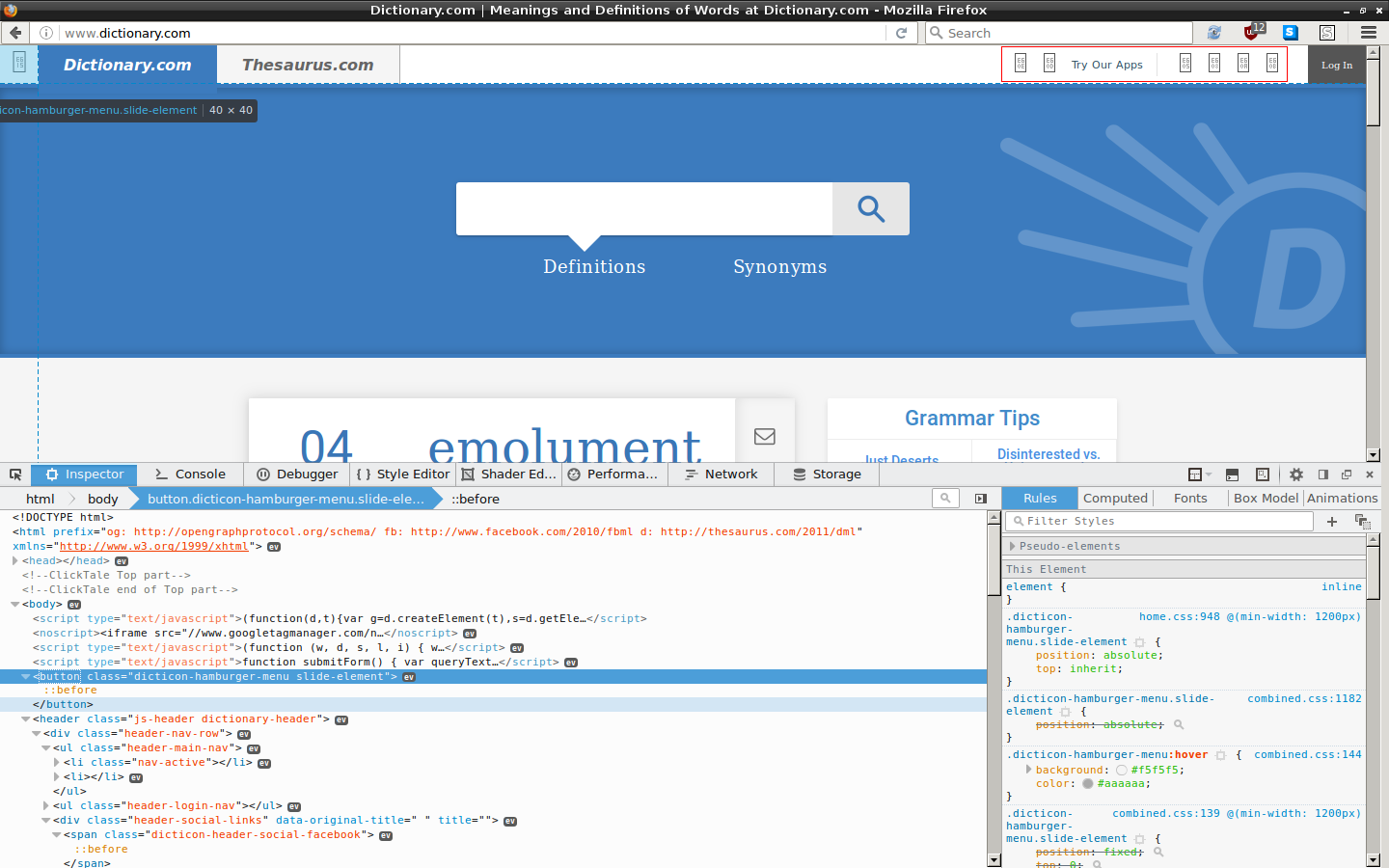Open the uBlock shield extension icon
1389x868 pixels.
coord(1251,32)
